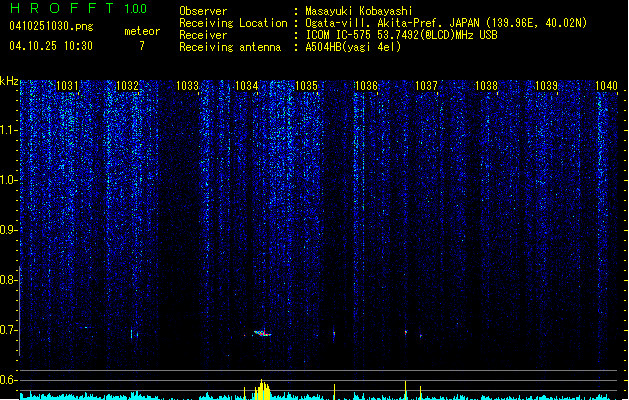Select the antenna text A504HB(yagi 4el)
Image resolution: width=629 pixels, height=400 pixels.
click(x=353, y=47)
